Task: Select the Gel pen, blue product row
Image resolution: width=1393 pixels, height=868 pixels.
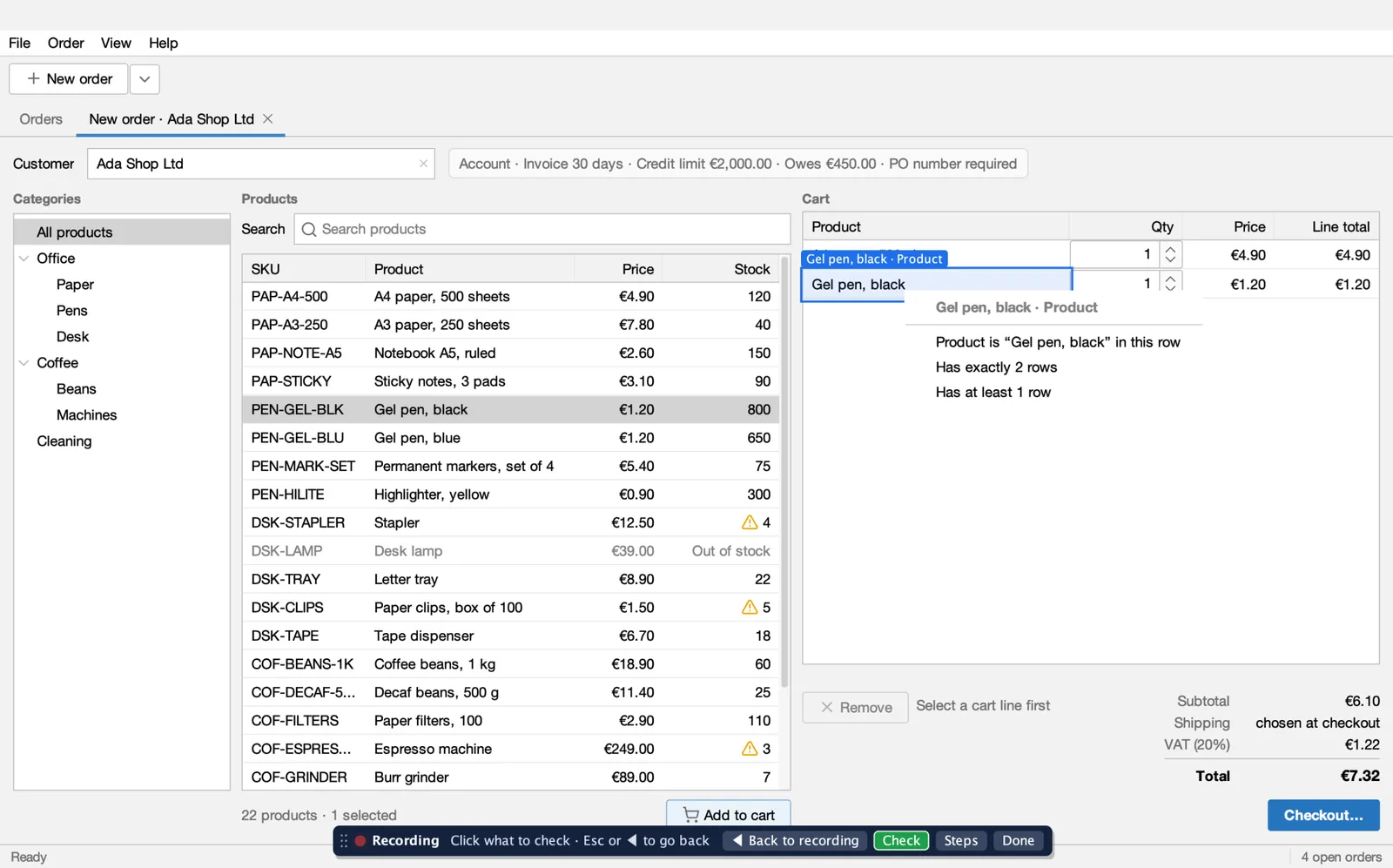Action: (511, 438)
